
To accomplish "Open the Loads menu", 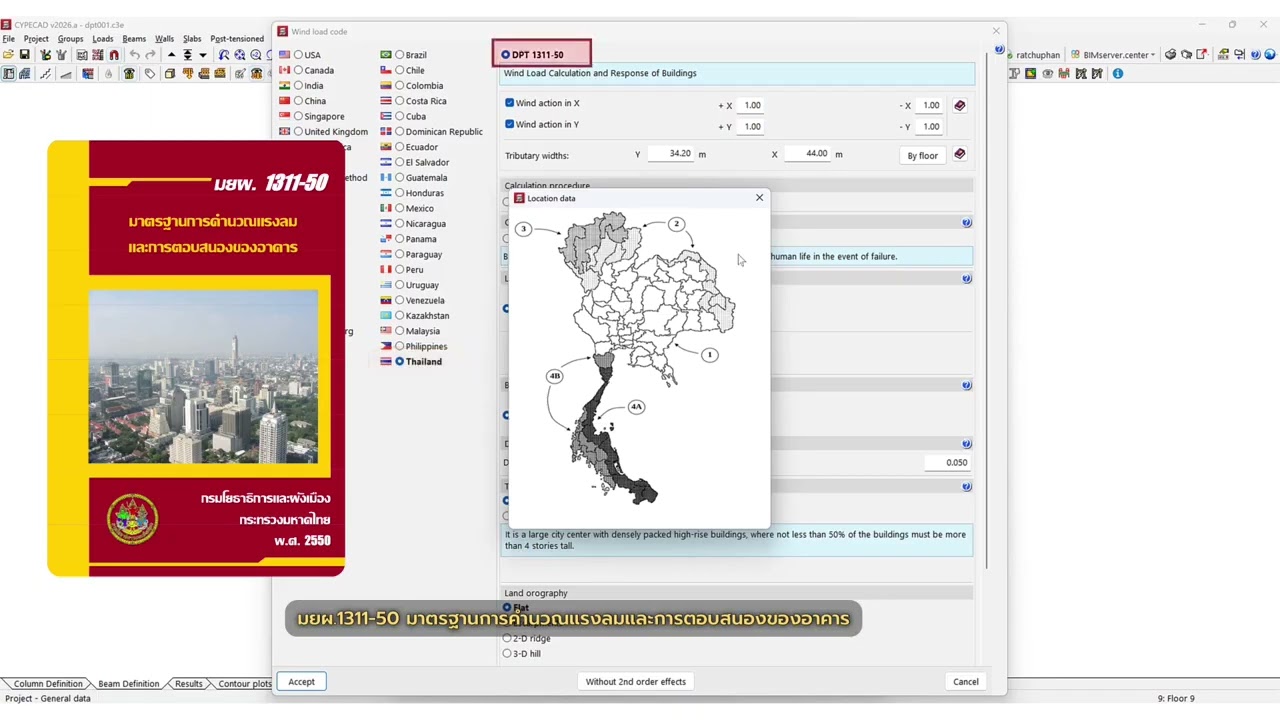I will (x=103, y=39).
